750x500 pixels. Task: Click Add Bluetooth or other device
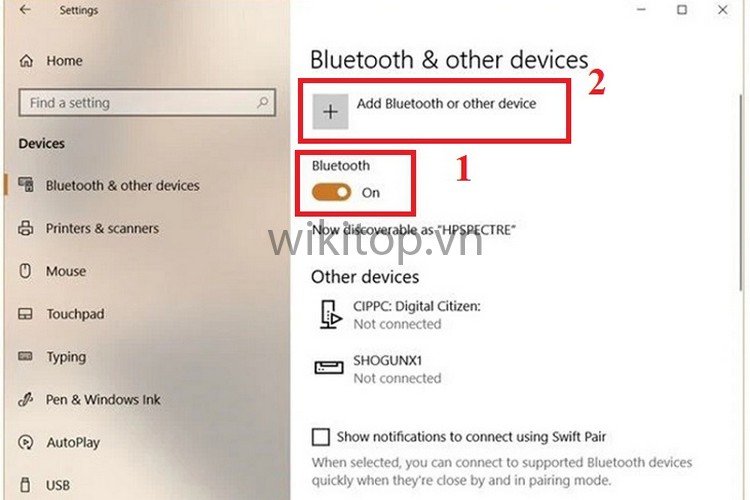coord(434,111)
